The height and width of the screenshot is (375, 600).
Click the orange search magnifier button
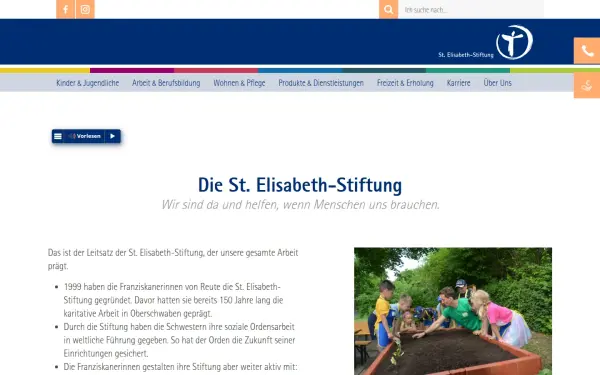388,9
